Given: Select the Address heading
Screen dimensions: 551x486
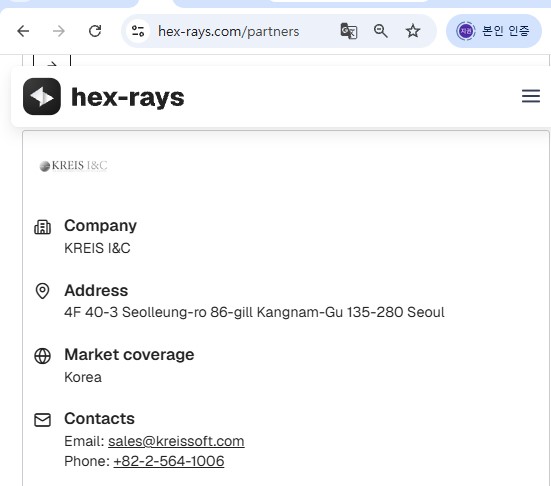Looking at the screenshot, I should [96, 291].
